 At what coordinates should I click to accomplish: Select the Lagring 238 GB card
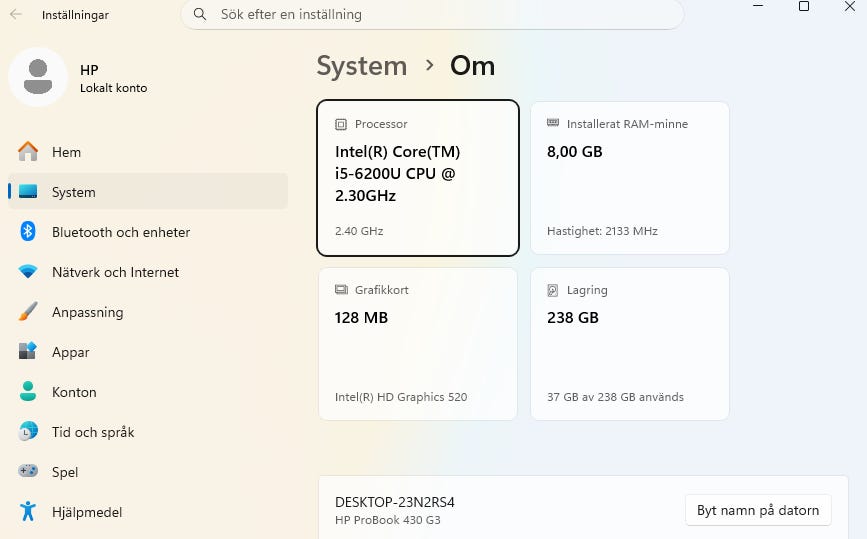(630, 344)
